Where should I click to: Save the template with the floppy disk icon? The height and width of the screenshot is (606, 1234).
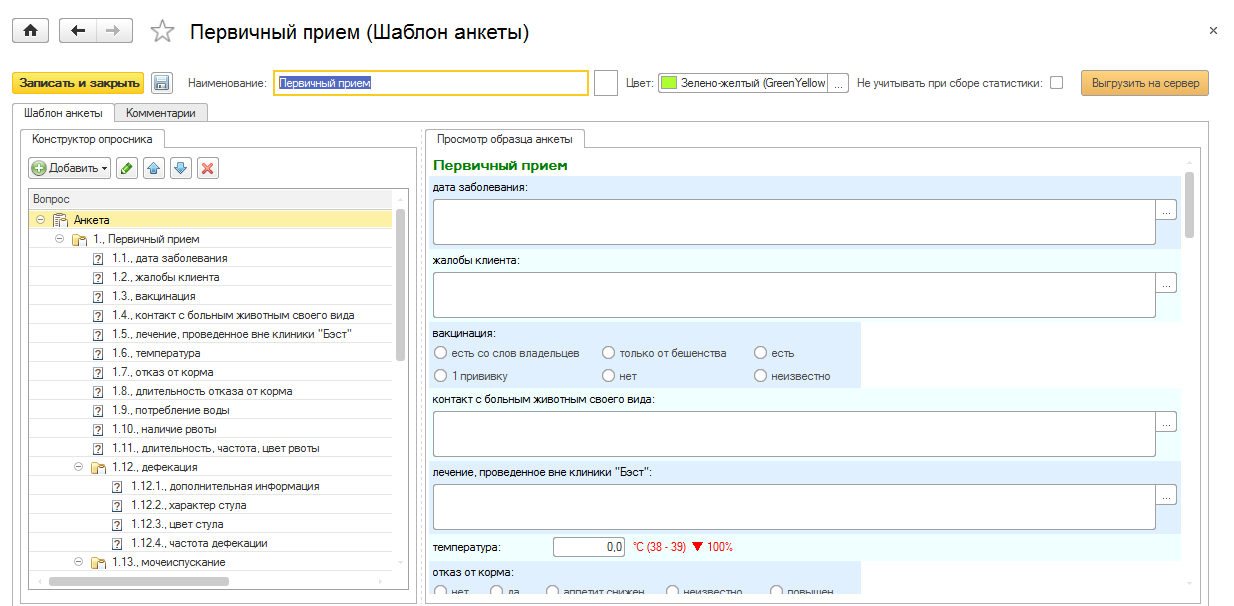click(x=163, y=83)
